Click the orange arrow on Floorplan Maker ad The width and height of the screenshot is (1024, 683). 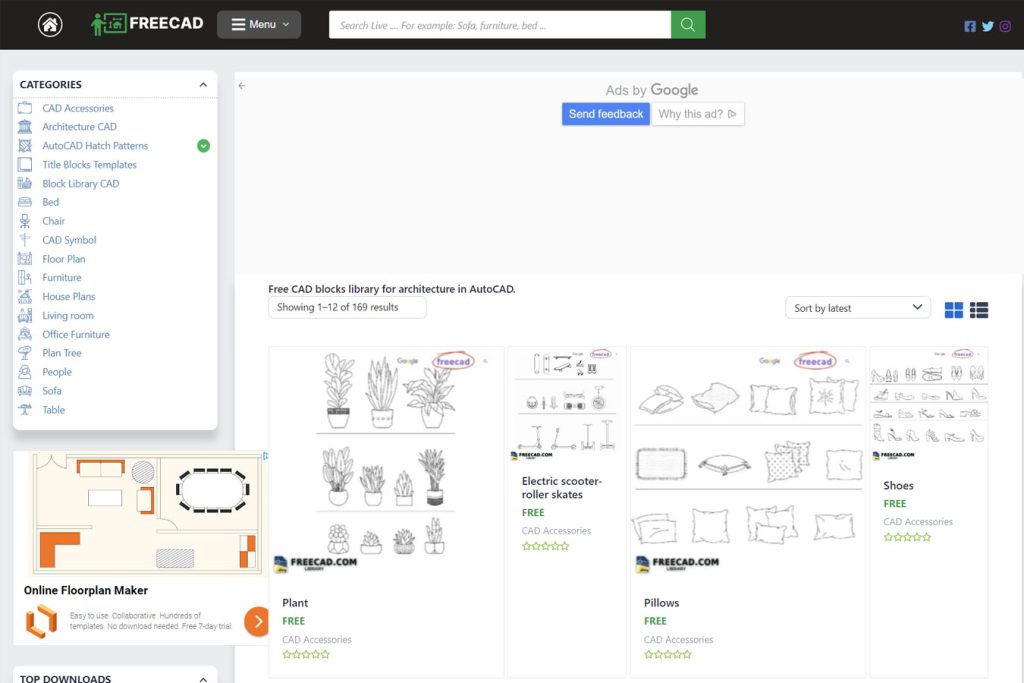[257, 622]
